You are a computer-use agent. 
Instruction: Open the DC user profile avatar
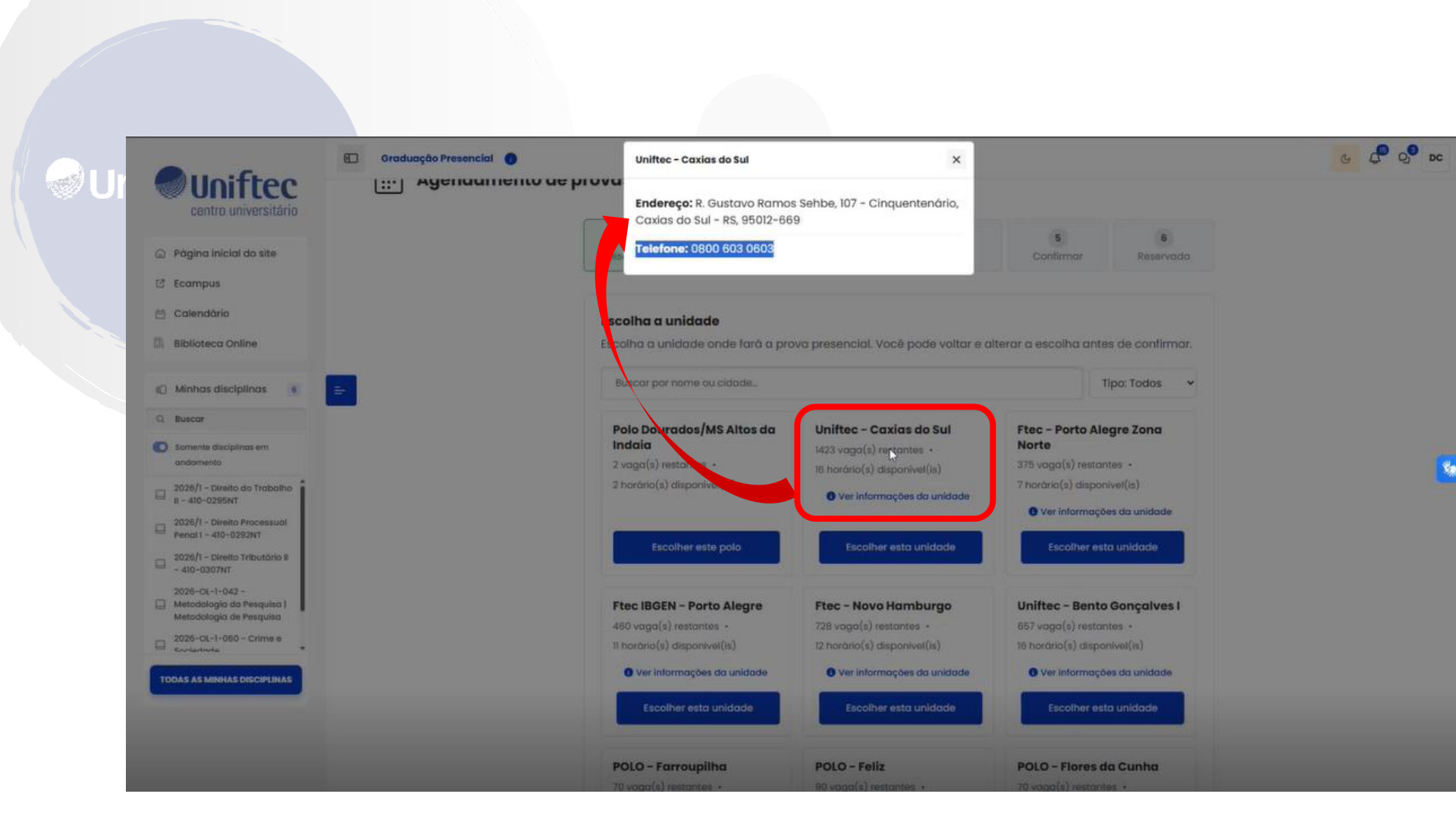click(1436, 158)
